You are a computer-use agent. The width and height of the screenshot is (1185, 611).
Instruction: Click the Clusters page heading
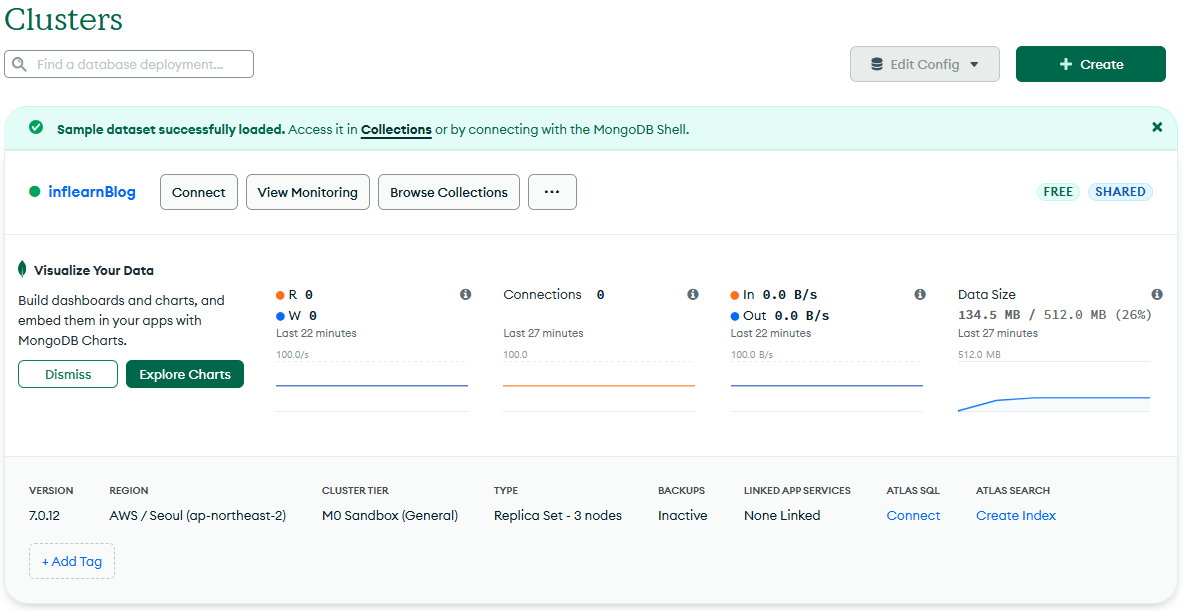click(x=63, y=19)
